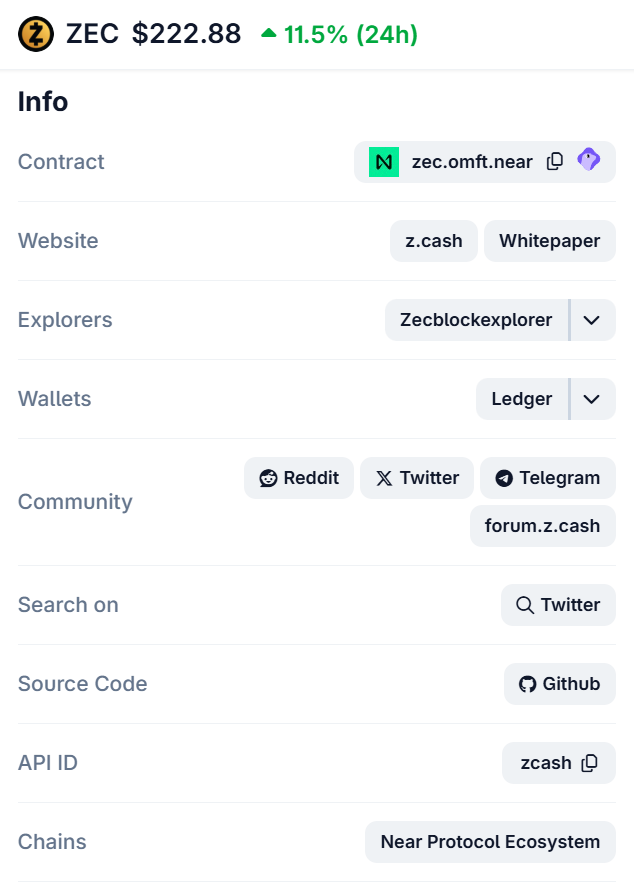
Task: Expand the Explorers dropdown arrow
Action: pyautogui.click(x=592, y=320)
